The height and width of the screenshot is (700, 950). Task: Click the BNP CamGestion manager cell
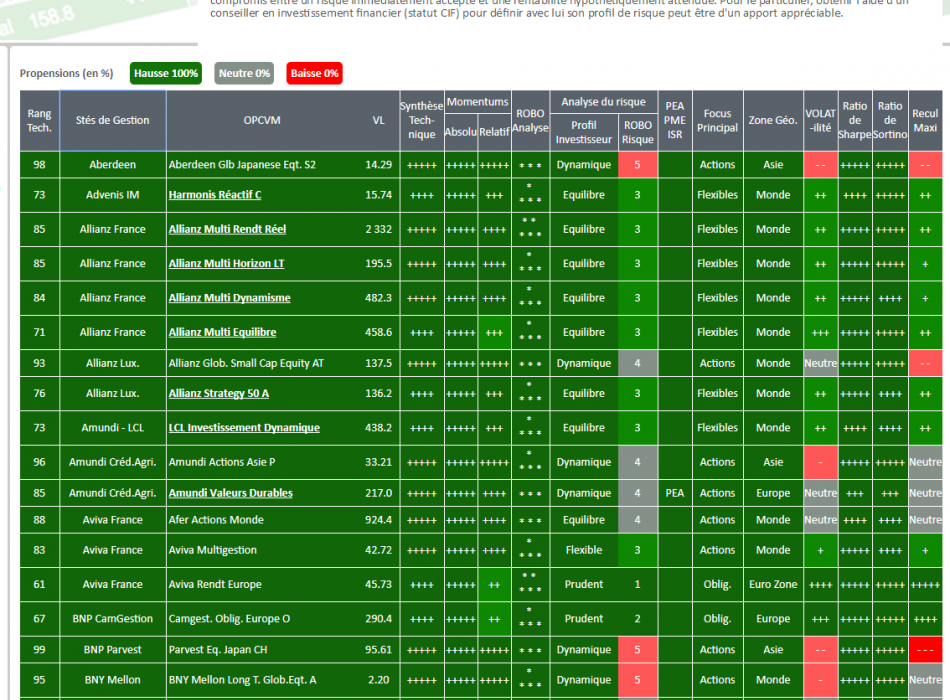(113, 619)
